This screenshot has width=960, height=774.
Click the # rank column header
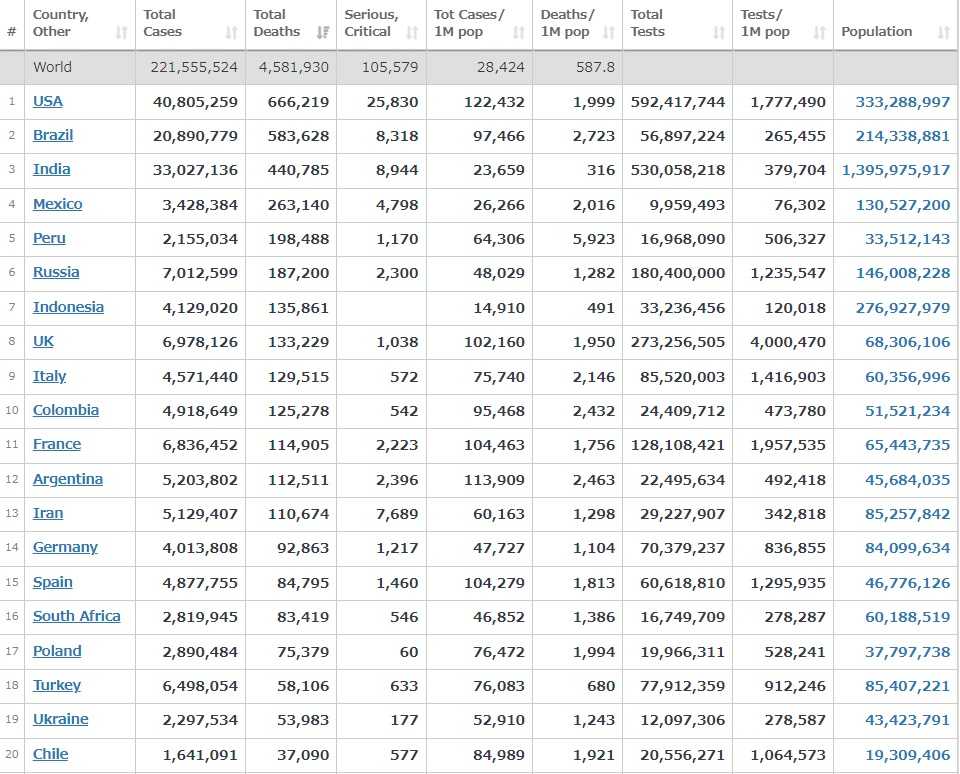[11, 32]
